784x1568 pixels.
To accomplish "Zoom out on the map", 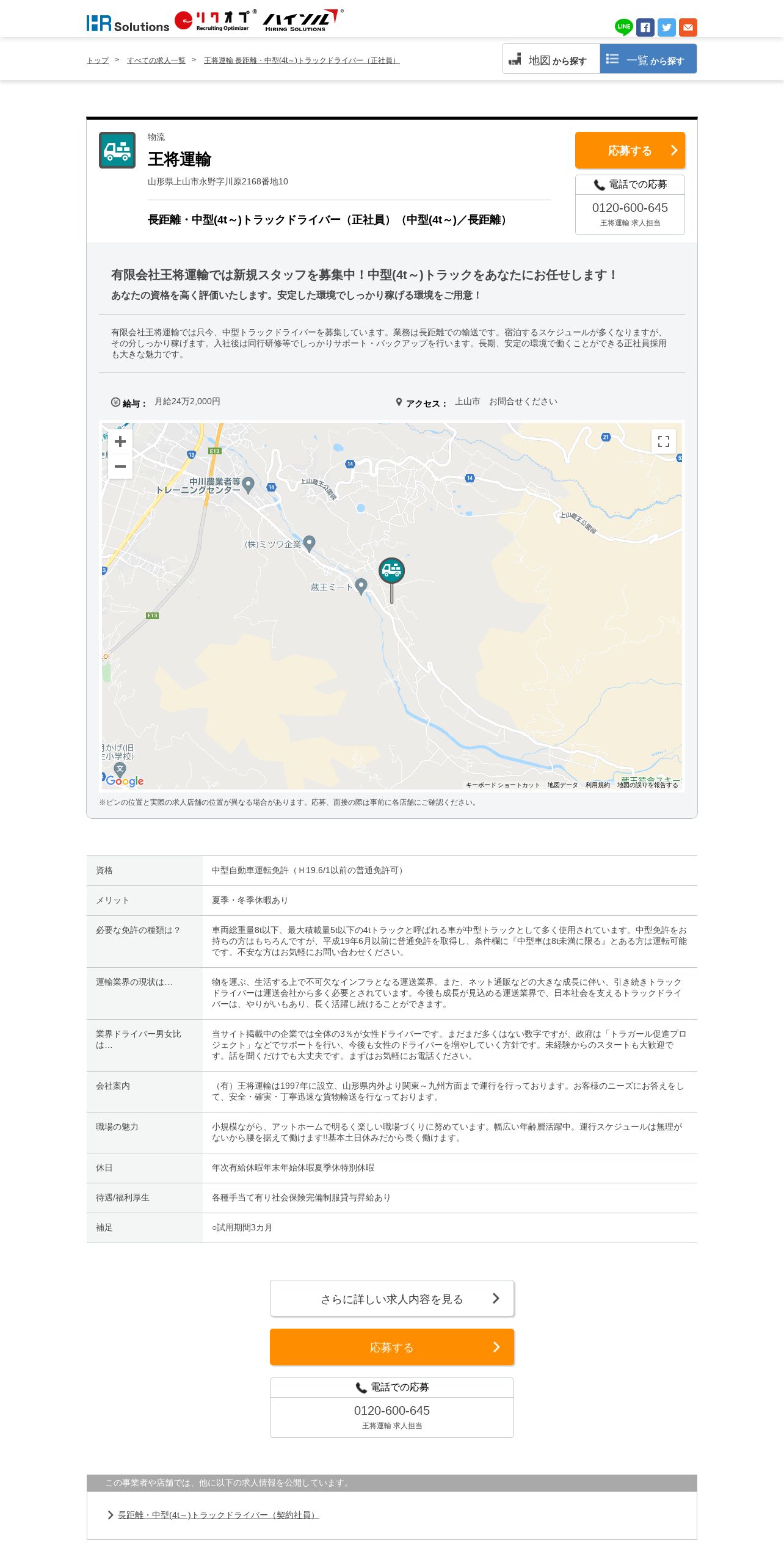I will coord(120,466).
